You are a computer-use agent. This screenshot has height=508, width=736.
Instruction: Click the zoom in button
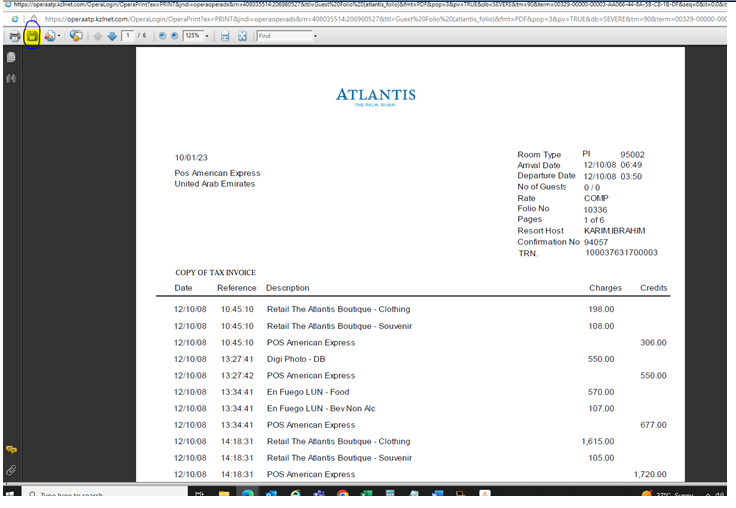coord(174,36)
